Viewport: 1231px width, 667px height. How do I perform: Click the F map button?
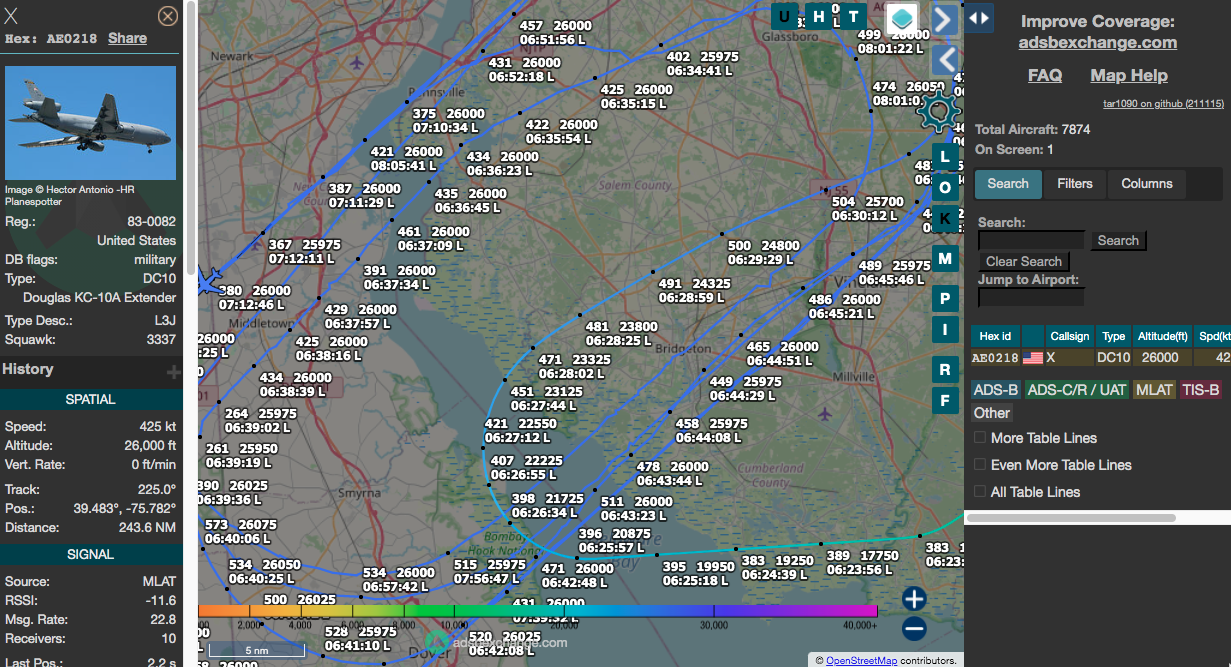point(945,400)
